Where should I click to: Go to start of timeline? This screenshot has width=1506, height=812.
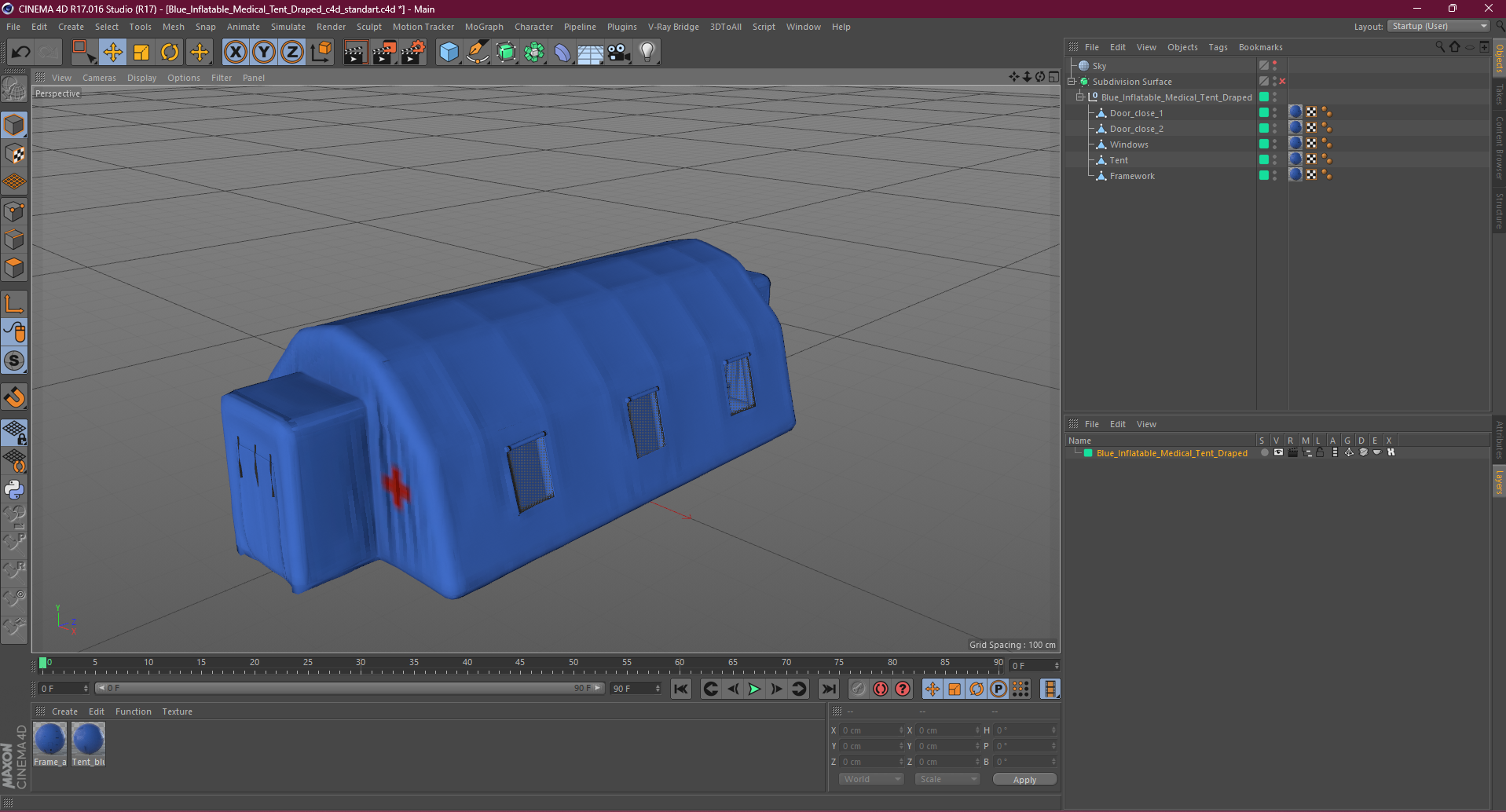[x=681, y=689]
